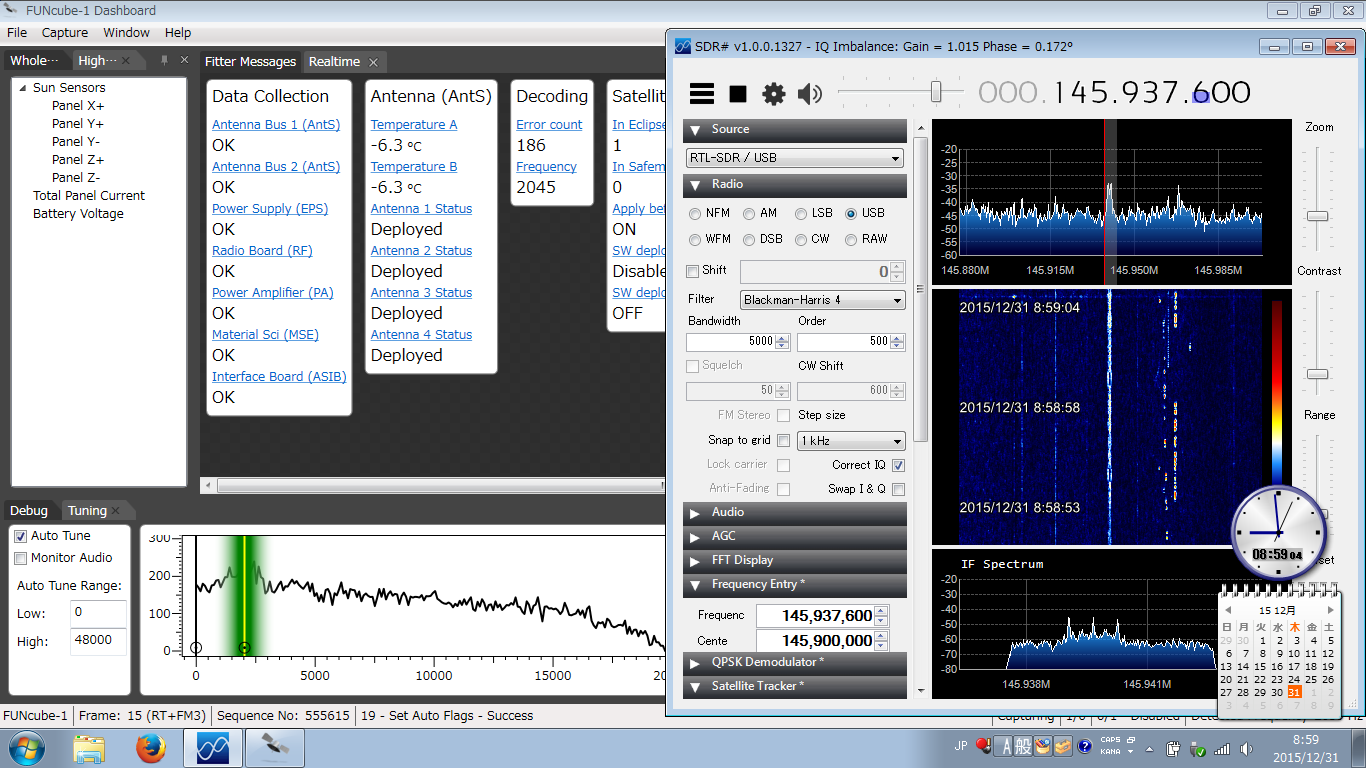
Task: Open the Material Sci (MSE) link
Action: point(265,335)
